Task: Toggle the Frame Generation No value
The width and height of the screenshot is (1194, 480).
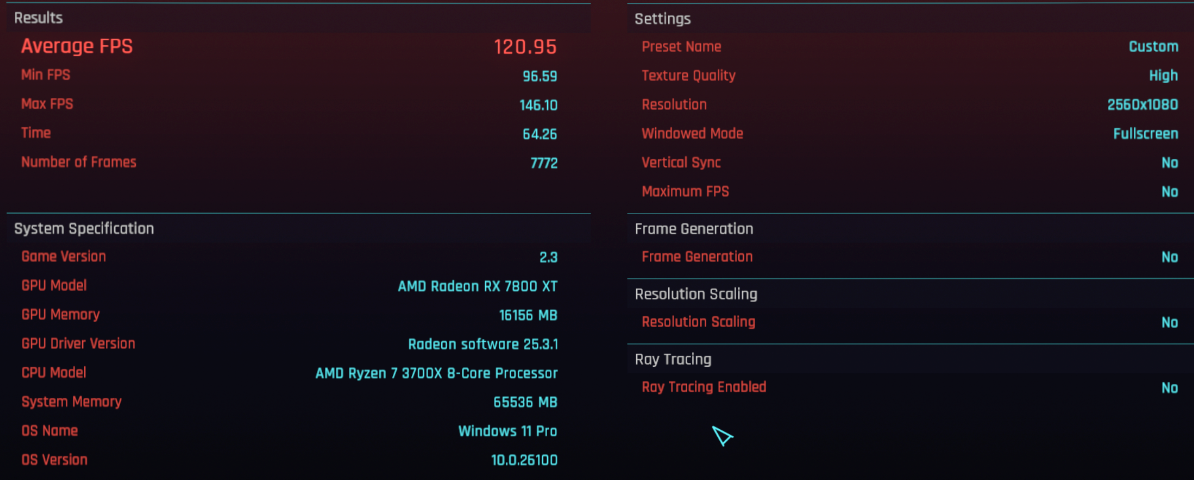Action: point(1170,258)
